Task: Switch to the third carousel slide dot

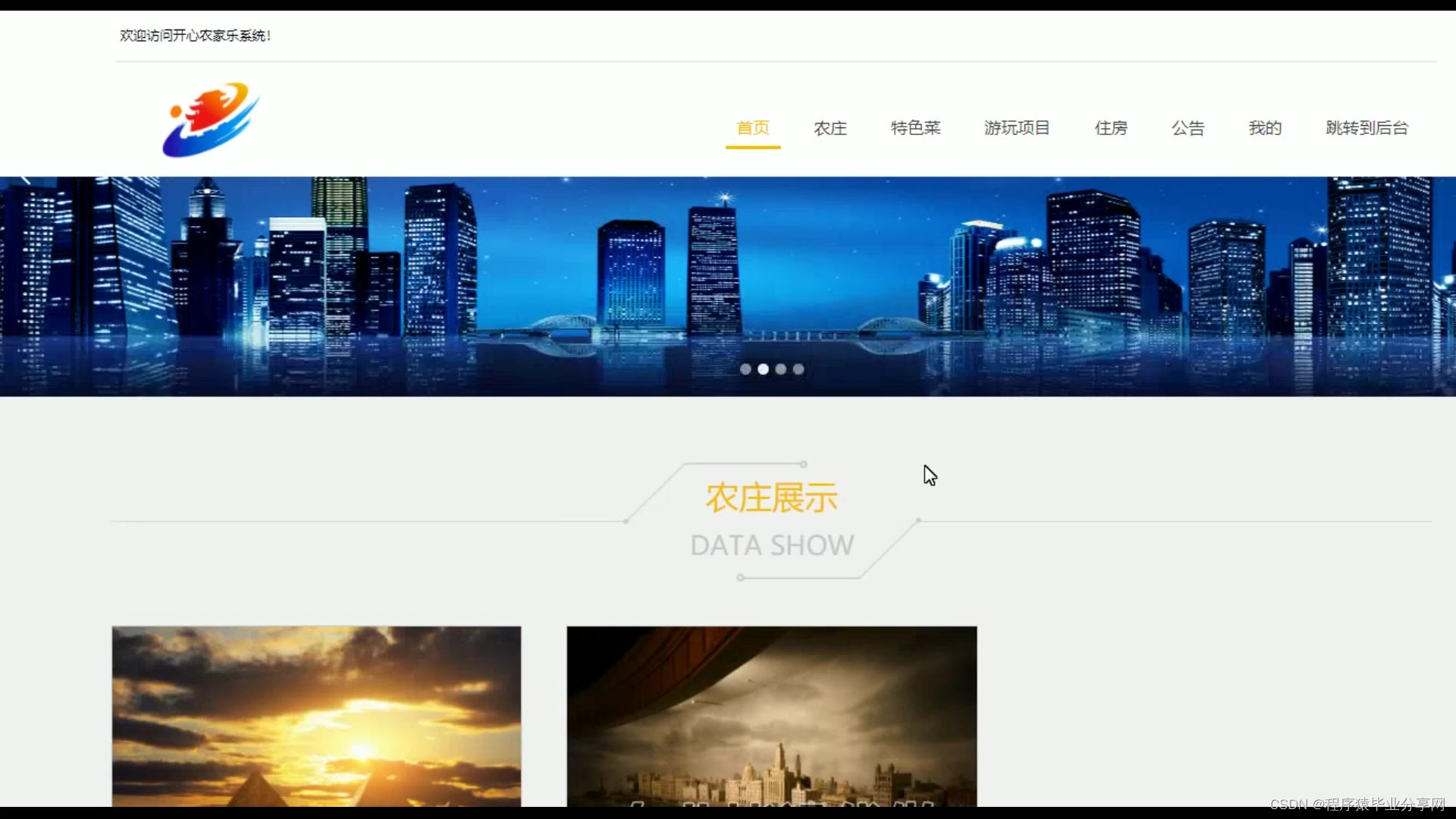Action: click(x=780, y=369)
